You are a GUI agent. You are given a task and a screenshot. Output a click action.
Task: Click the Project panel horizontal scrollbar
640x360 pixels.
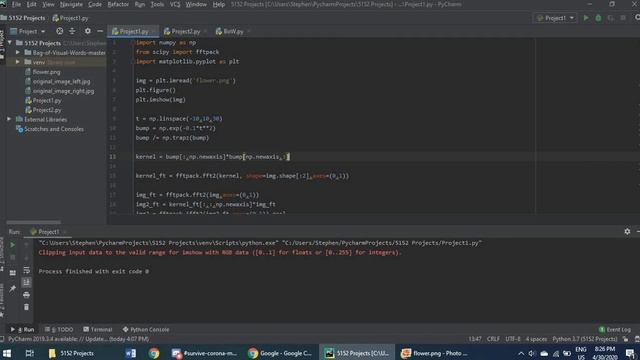[33, 222]
